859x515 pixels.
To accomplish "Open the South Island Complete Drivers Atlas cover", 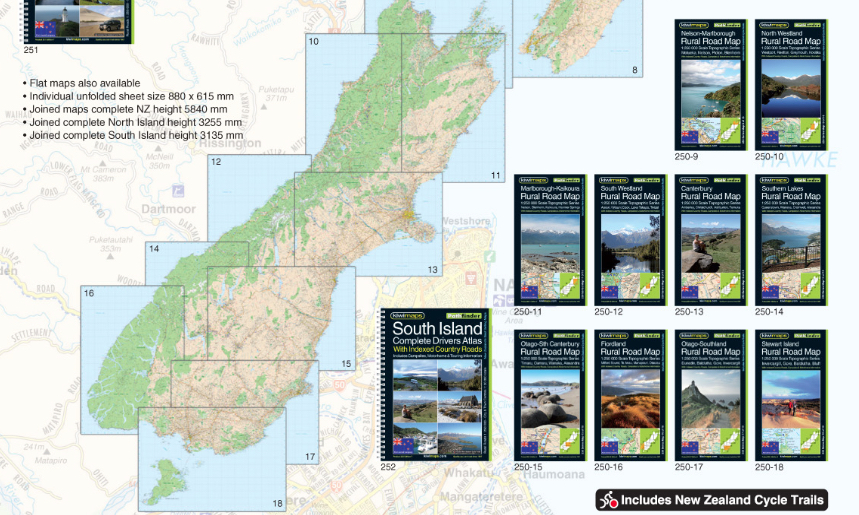I will click(436, 385).
